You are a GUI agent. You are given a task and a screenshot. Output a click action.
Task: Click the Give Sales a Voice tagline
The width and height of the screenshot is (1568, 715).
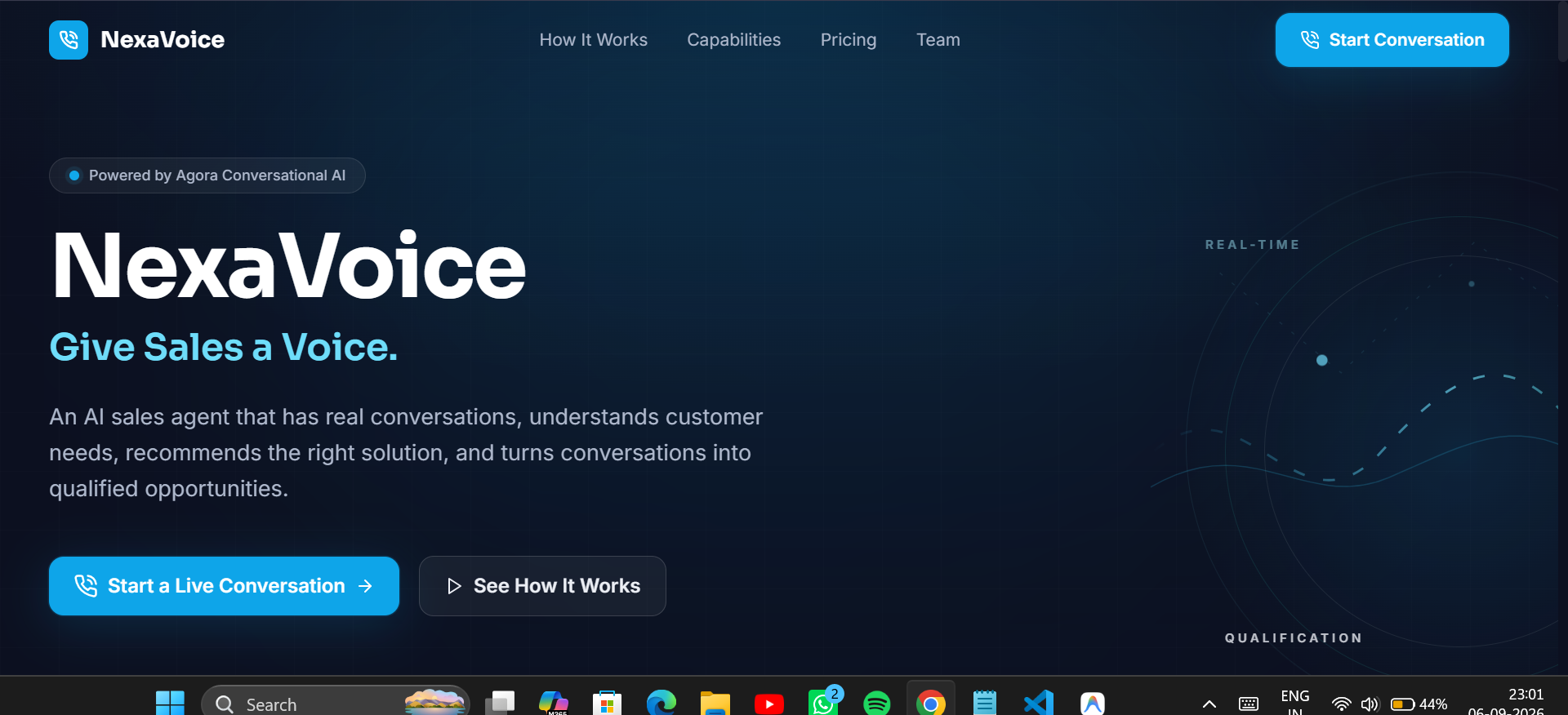coord(224,347)
